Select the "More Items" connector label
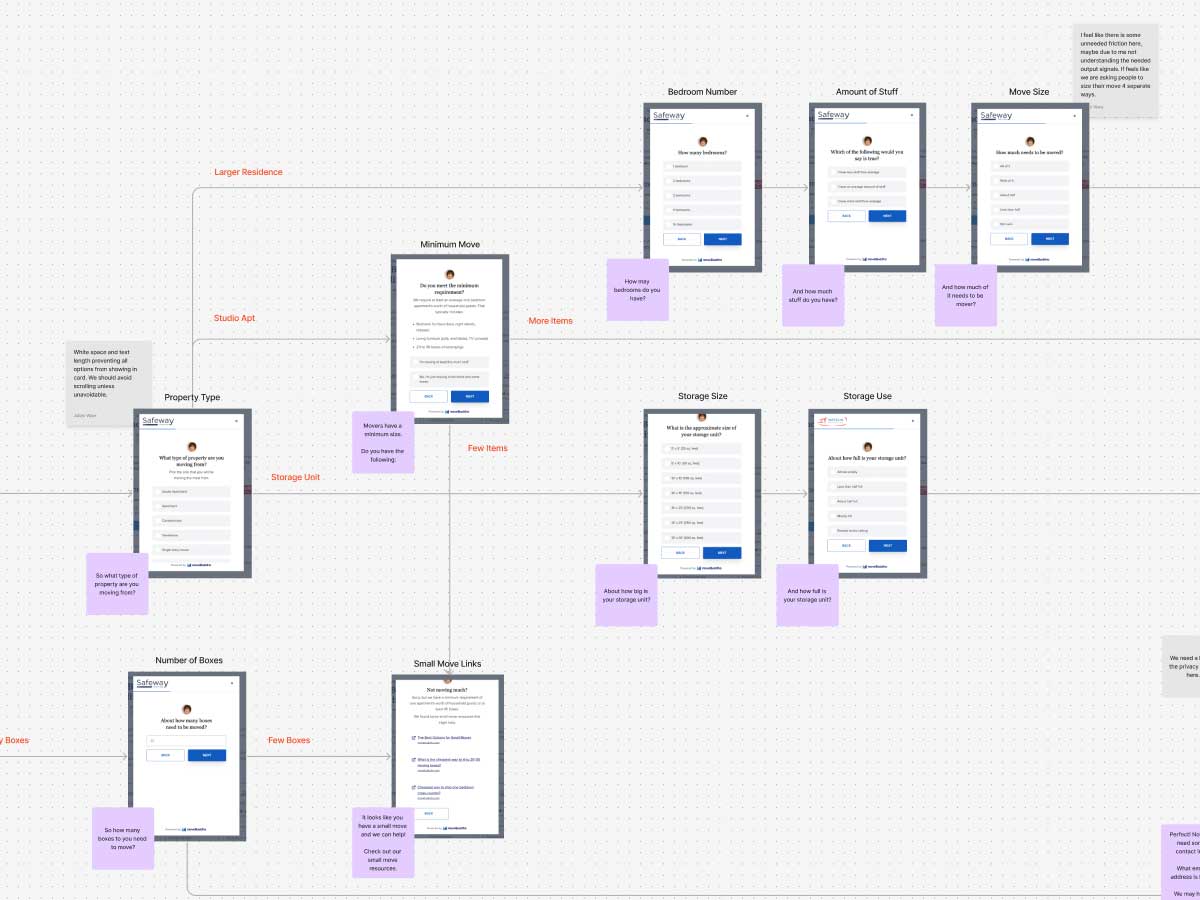Image resolution: width=1200 pixels, height=900 pixels. coord(550,321)
